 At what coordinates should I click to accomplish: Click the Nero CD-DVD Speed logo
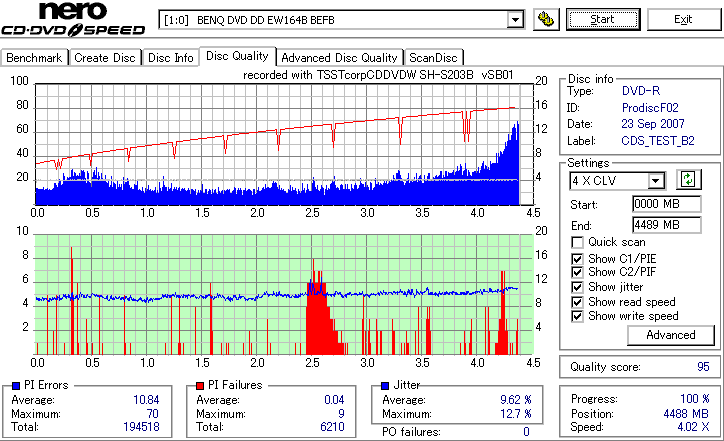click(73, 19)
